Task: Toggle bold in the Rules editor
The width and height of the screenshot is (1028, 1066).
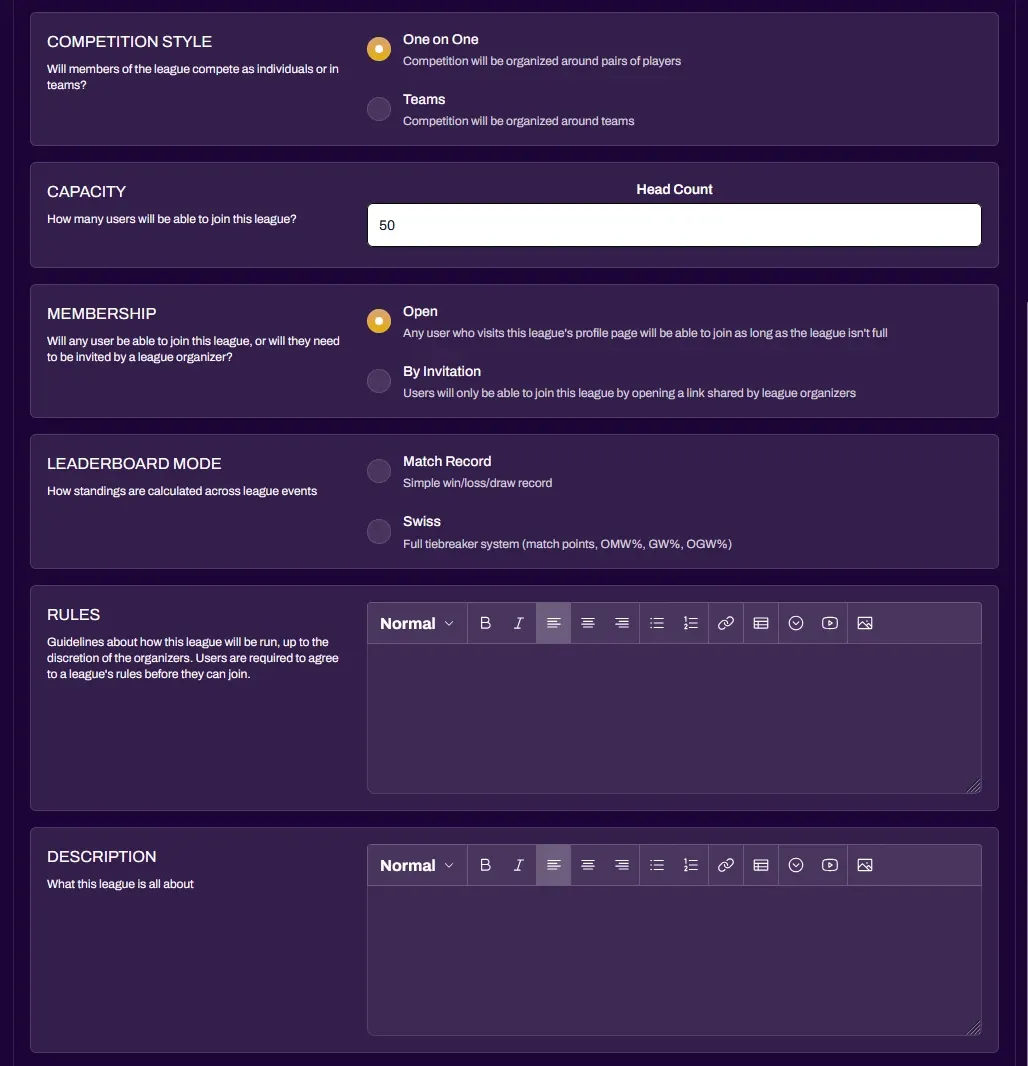Action: coord(485,623)
